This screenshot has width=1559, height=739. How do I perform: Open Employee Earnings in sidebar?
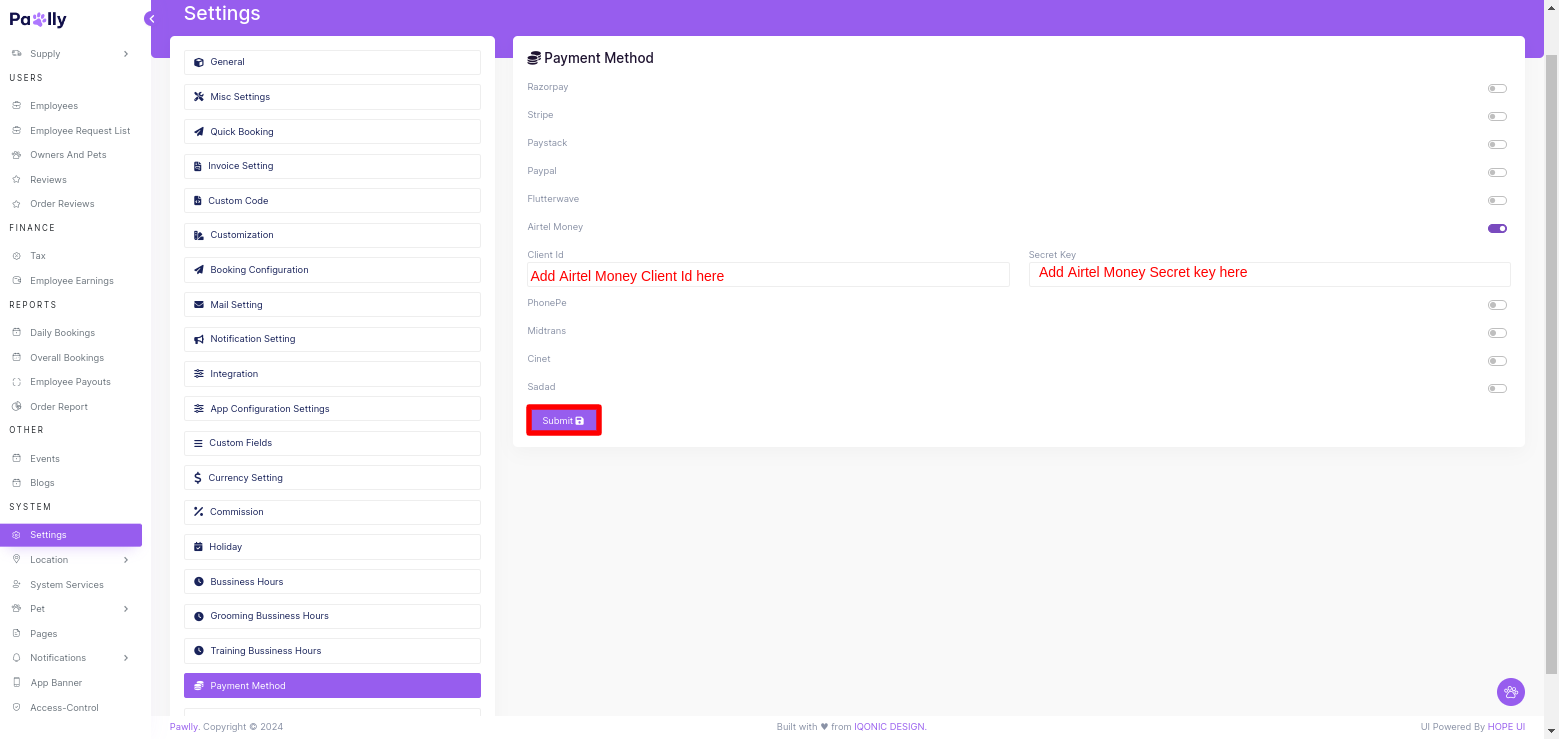pyautogui.click(x=72, y=281)
